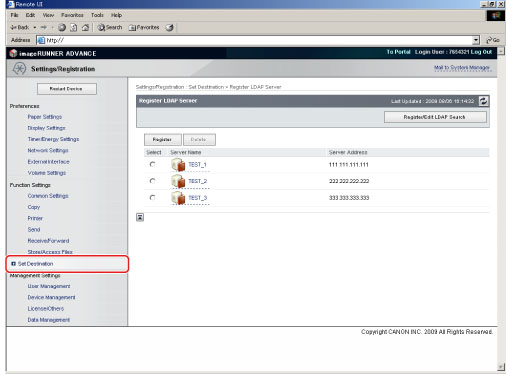
Task: Open the View menu
Action: pos(48,15)
